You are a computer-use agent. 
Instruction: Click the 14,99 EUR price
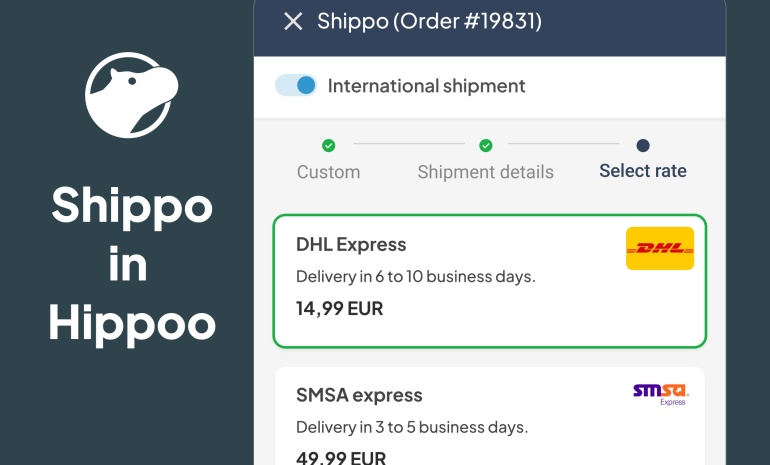coord(339,309)
